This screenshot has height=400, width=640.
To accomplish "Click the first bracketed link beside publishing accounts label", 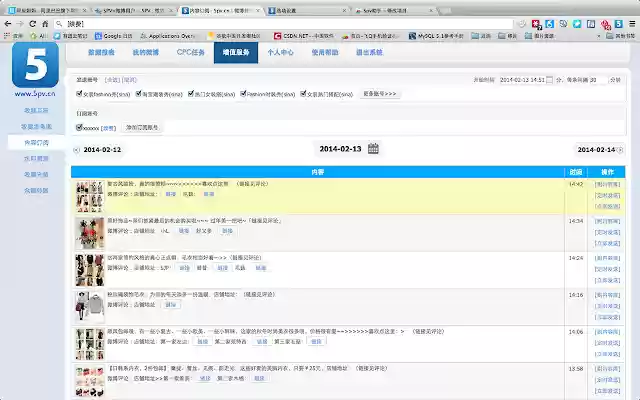I will pyautogui.click(x=112, y=80).
